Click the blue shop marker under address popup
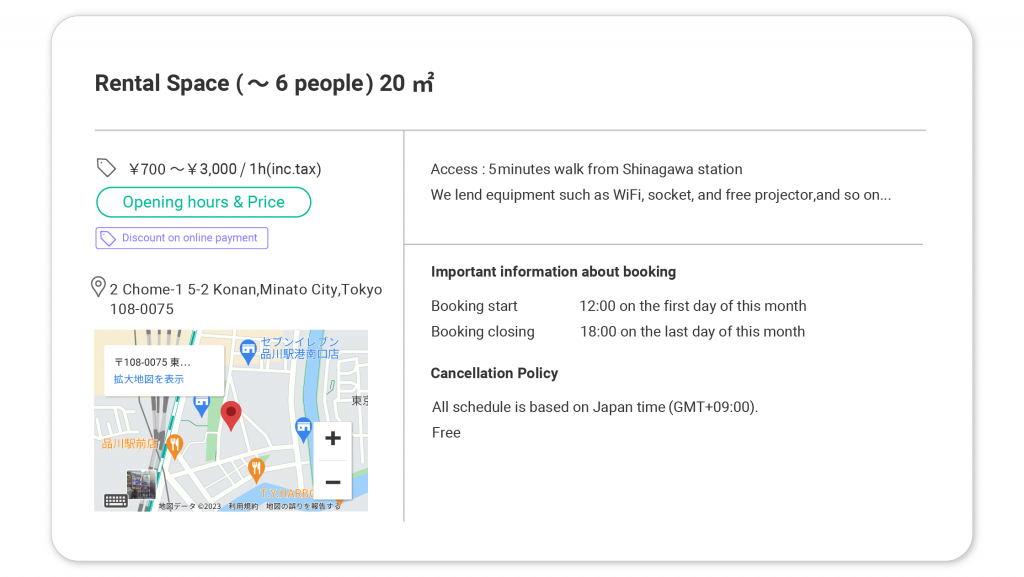This screenshot has width=1024, height=577. pos(202,406)
